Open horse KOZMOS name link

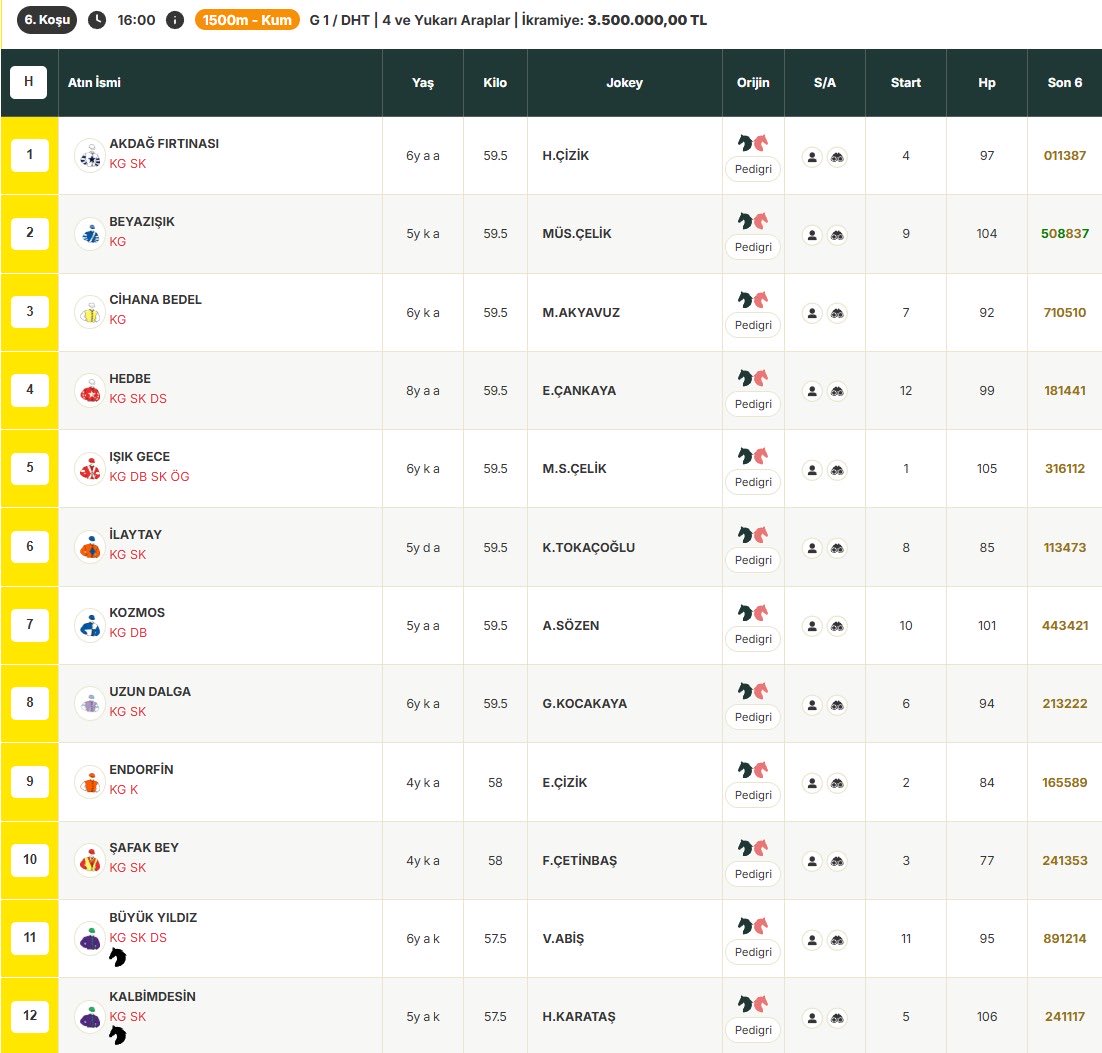(x=137, y=613)
